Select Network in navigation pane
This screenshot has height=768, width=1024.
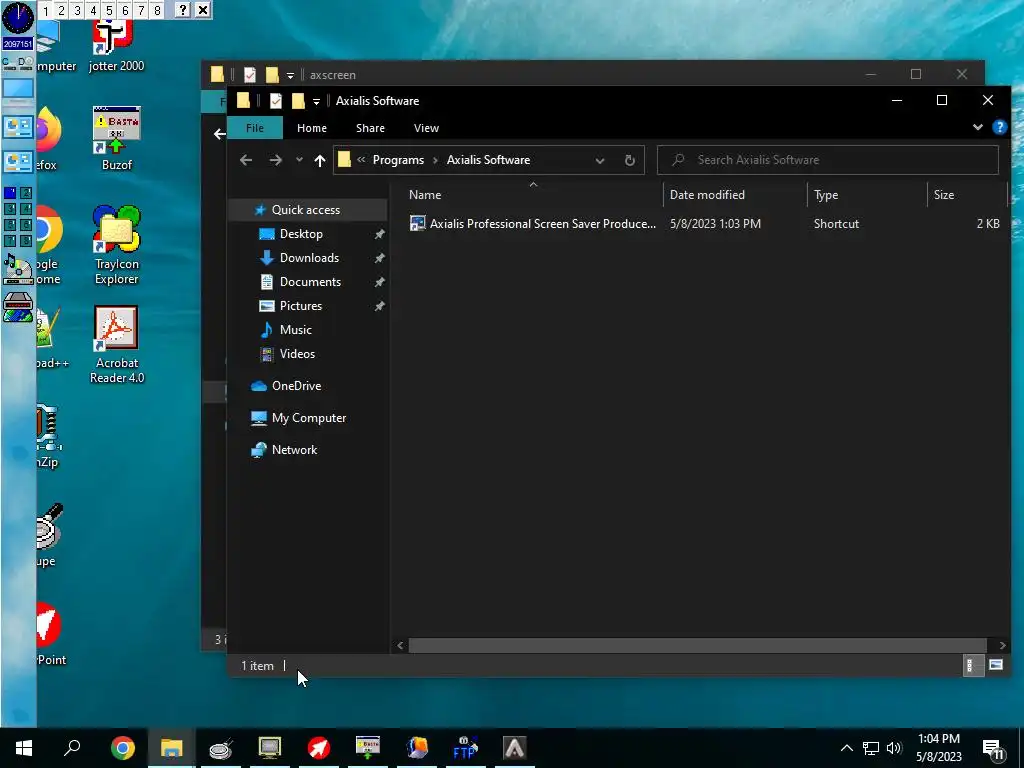pyautogui.click(x=307, y=450)
